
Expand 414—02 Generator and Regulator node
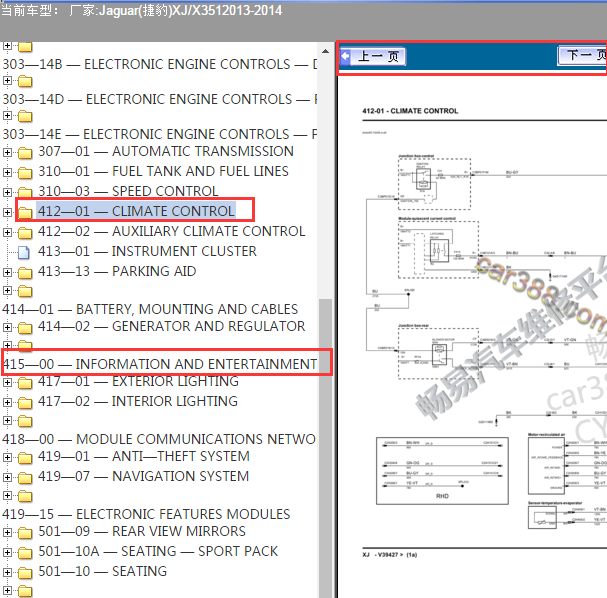[7, 327]
